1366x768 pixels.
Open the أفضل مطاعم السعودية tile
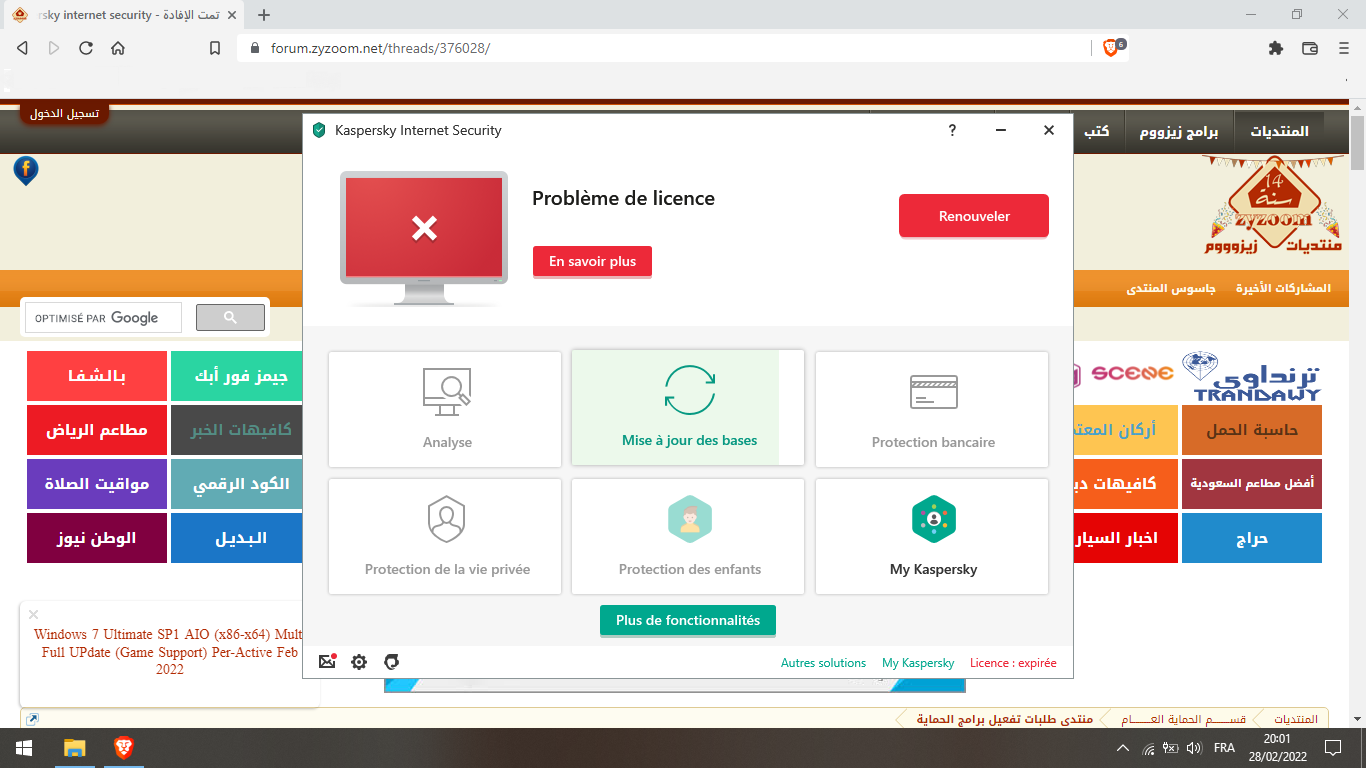(1252, 484)
